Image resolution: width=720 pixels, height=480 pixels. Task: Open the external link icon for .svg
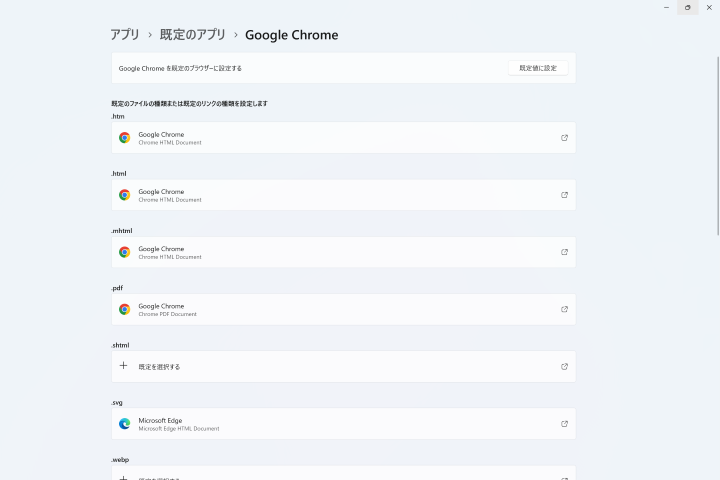[x=564, y=424]
